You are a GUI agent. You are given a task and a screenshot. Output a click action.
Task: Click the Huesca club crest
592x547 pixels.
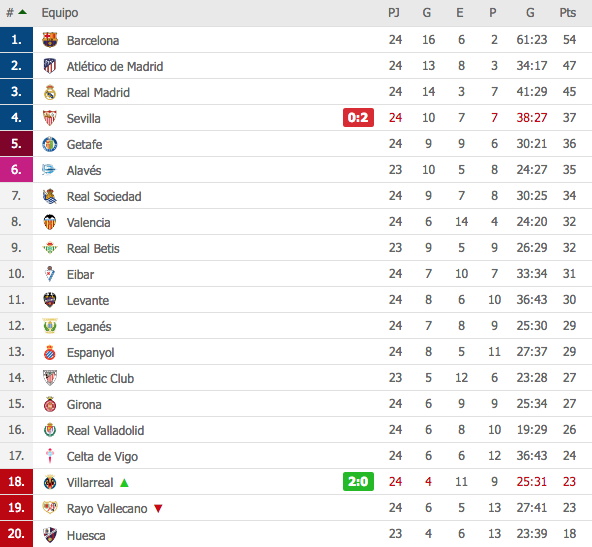(x=50, y=535)
